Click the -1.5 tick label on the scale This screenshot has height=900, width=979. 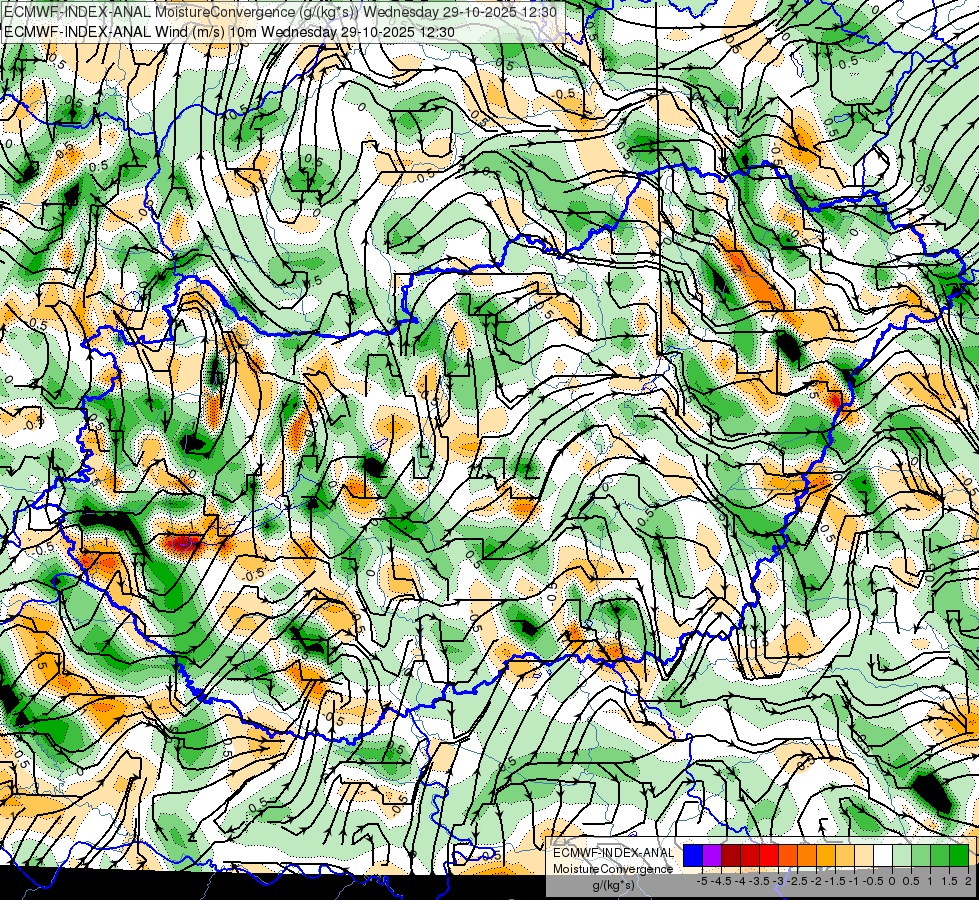pyautogui.click(x=836, y=881)
